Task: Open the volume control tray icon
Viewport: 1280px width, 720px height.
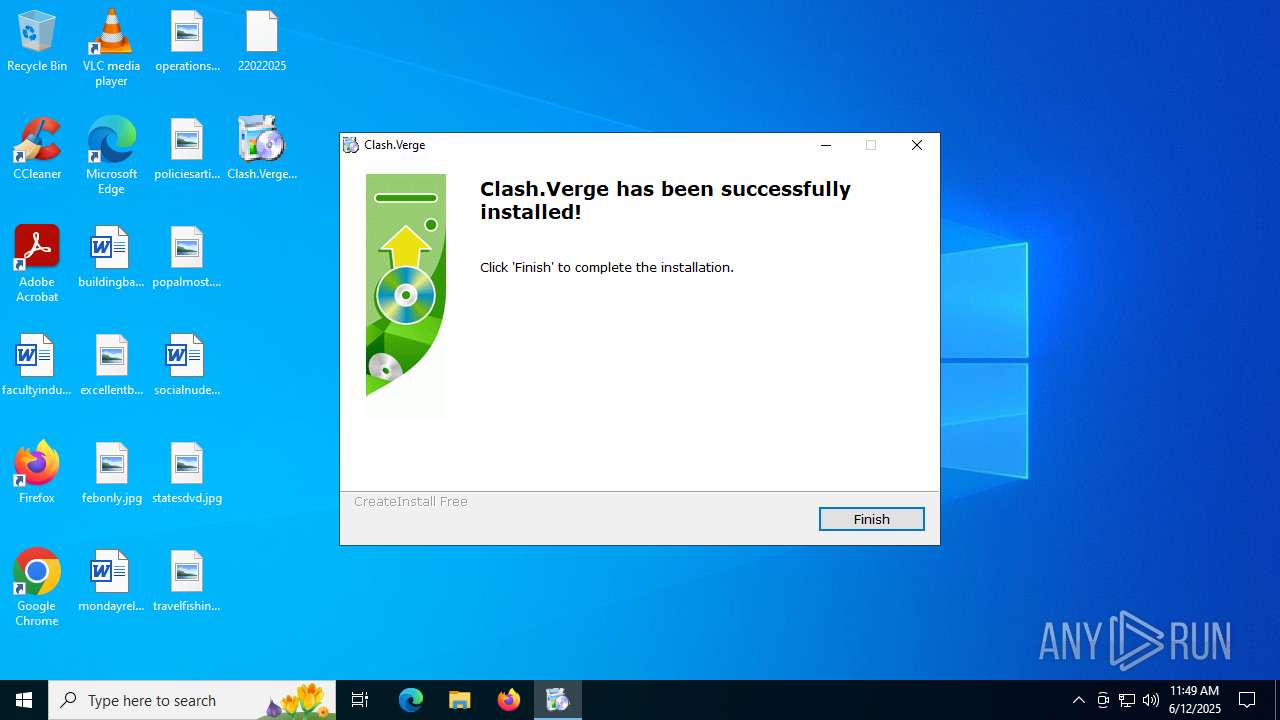Action: 1151,700
